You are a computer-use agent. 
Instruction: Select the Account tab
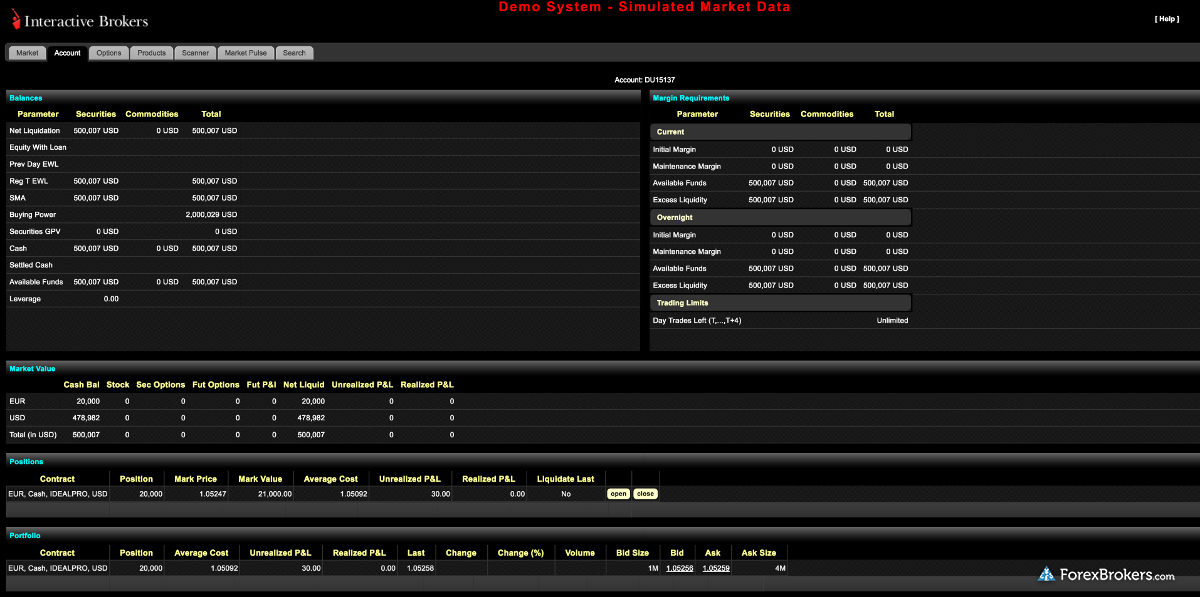[67, 53]
